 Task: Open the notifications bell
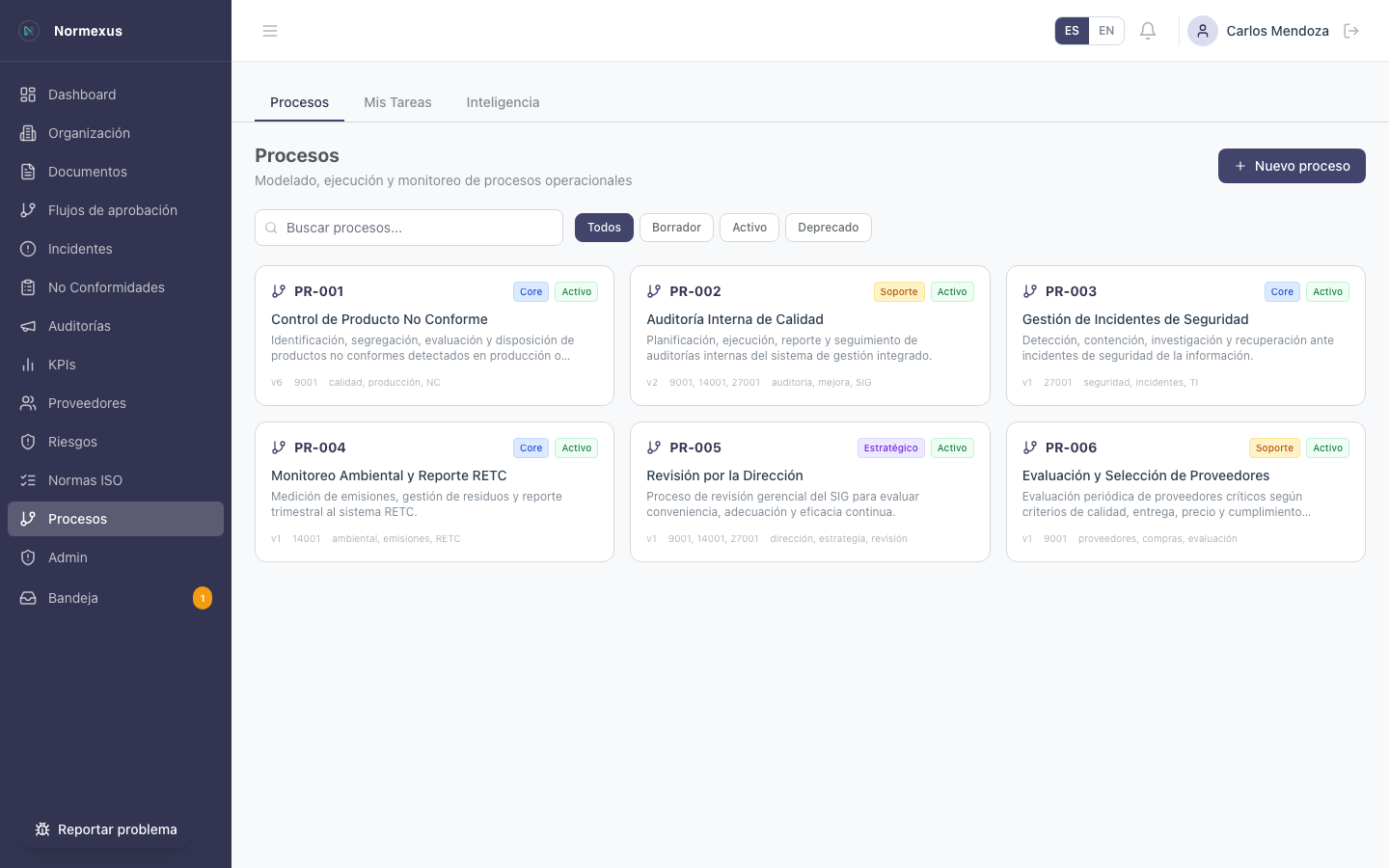[1148, 31]
